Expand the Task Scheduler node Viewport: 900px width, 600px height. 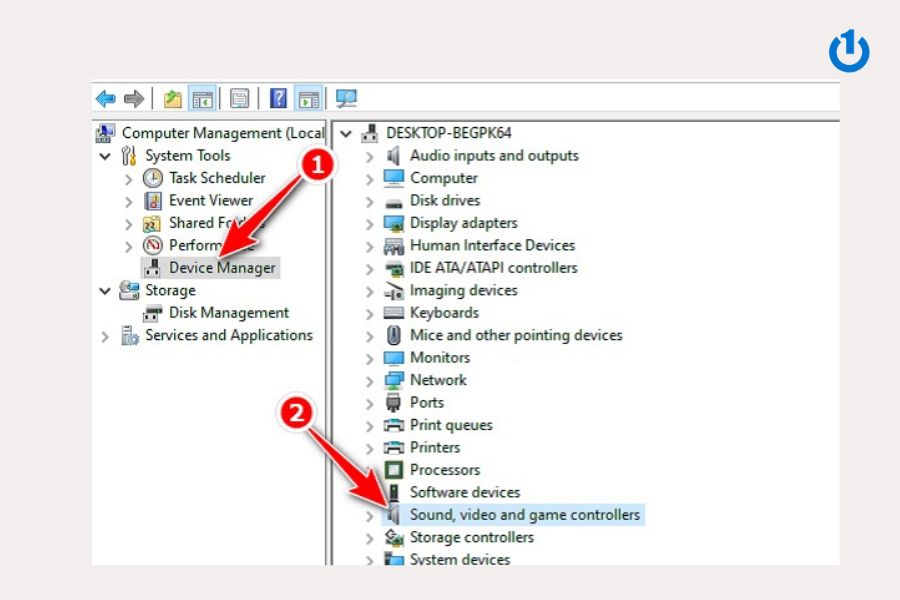coord(128,179)
